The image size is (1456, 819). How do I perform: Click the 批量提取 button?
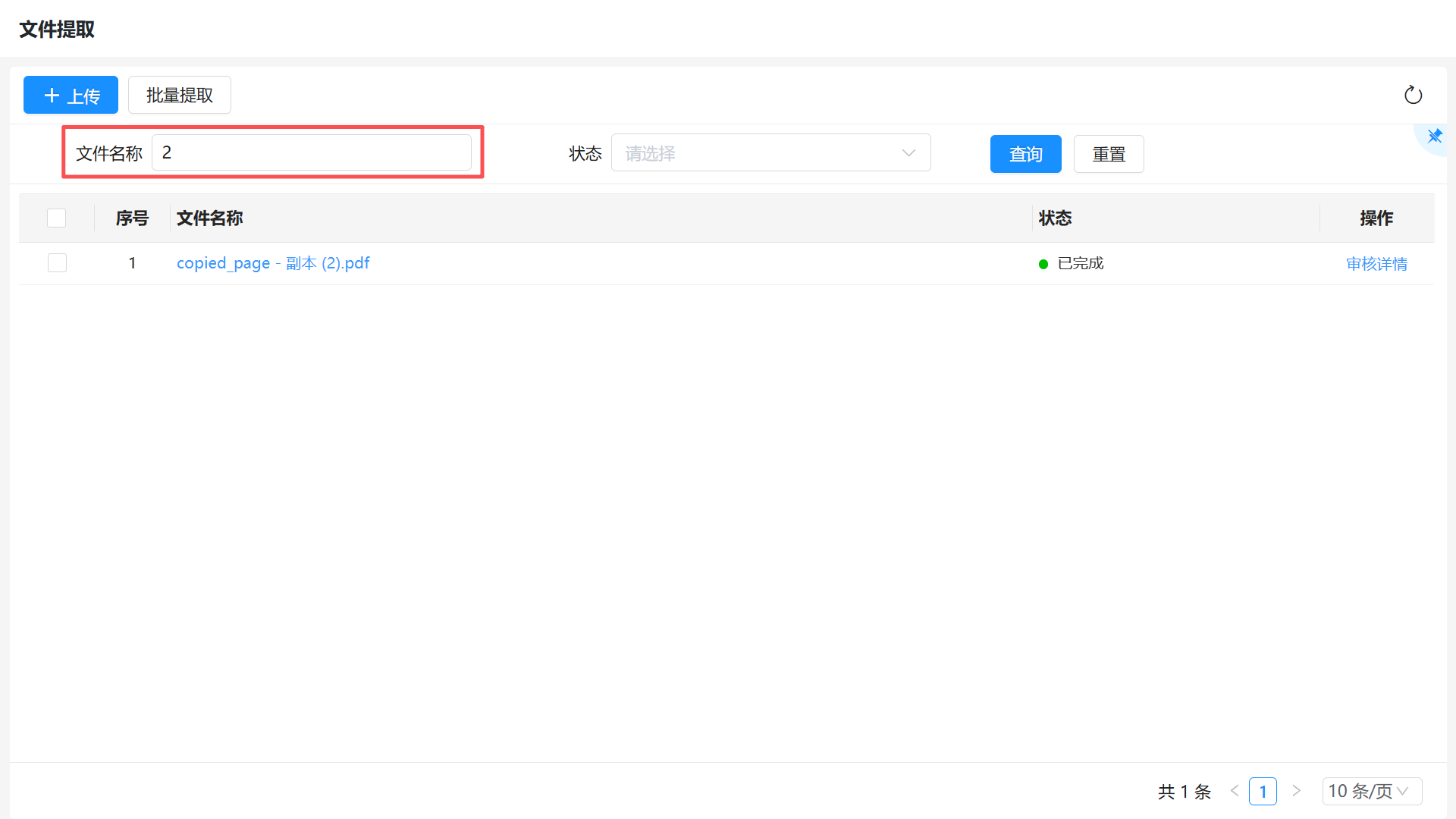tap(180, 96)
